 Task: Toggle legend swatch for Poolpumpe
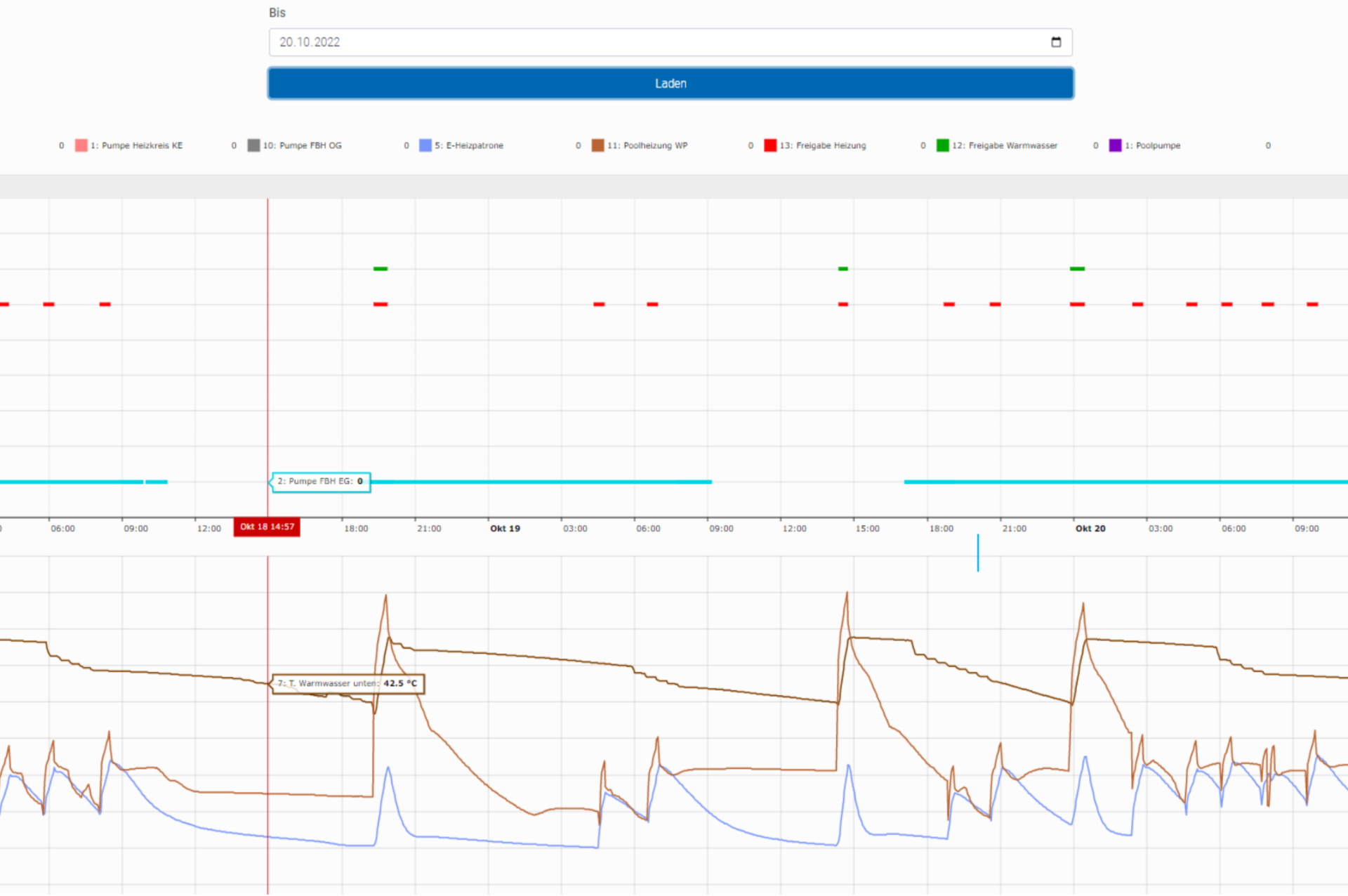pos(1115,145)
